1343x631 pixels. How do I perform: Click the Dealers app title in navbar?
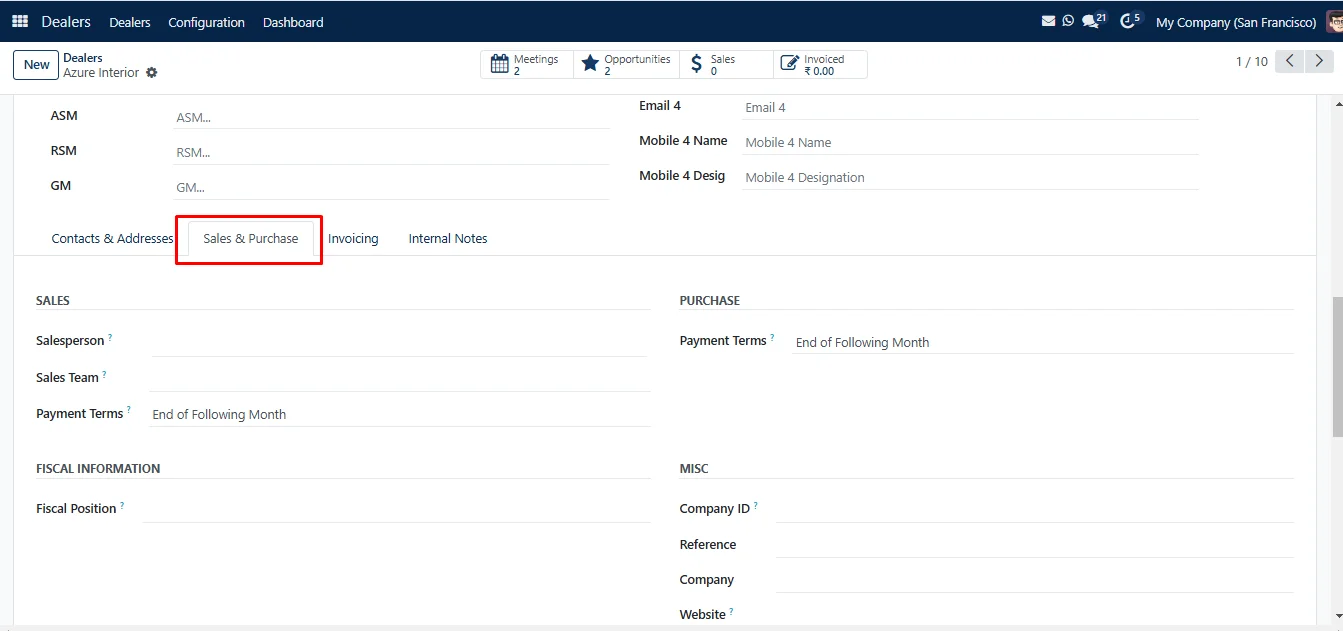click(x=66, y=21)
